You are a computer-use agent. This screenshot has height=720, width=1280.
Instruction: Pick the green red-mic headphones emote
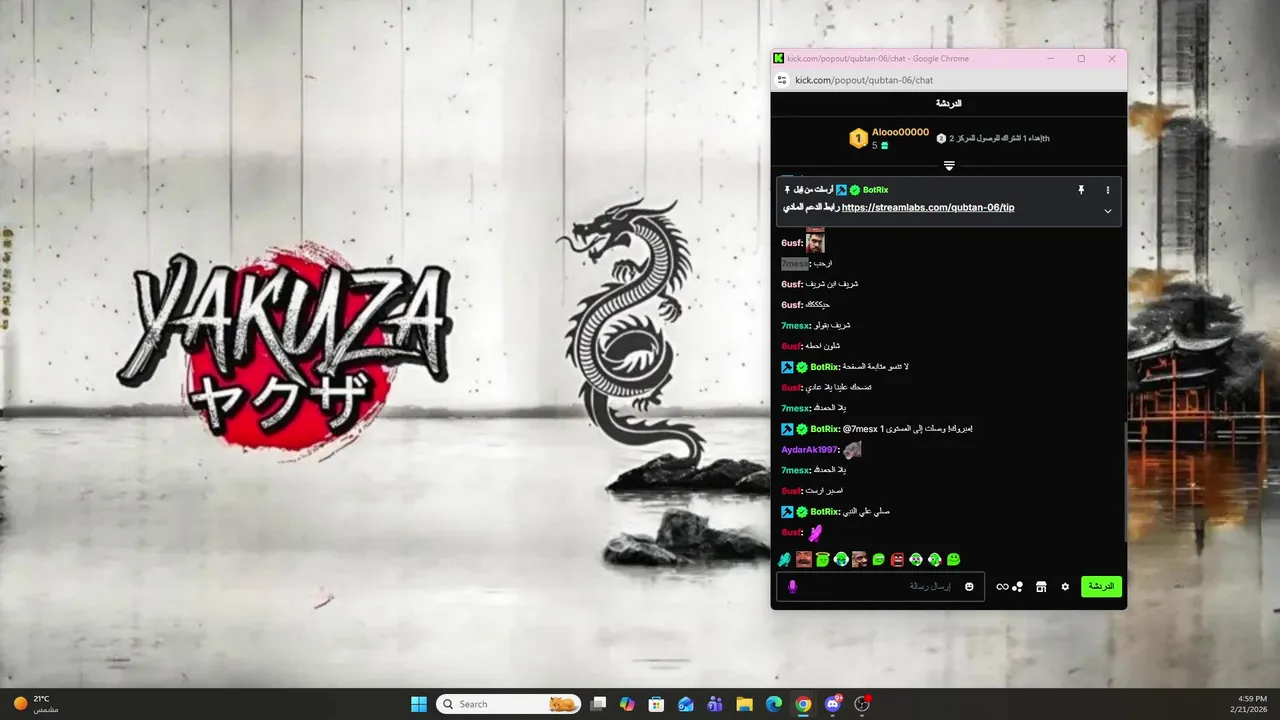[934, 560]
